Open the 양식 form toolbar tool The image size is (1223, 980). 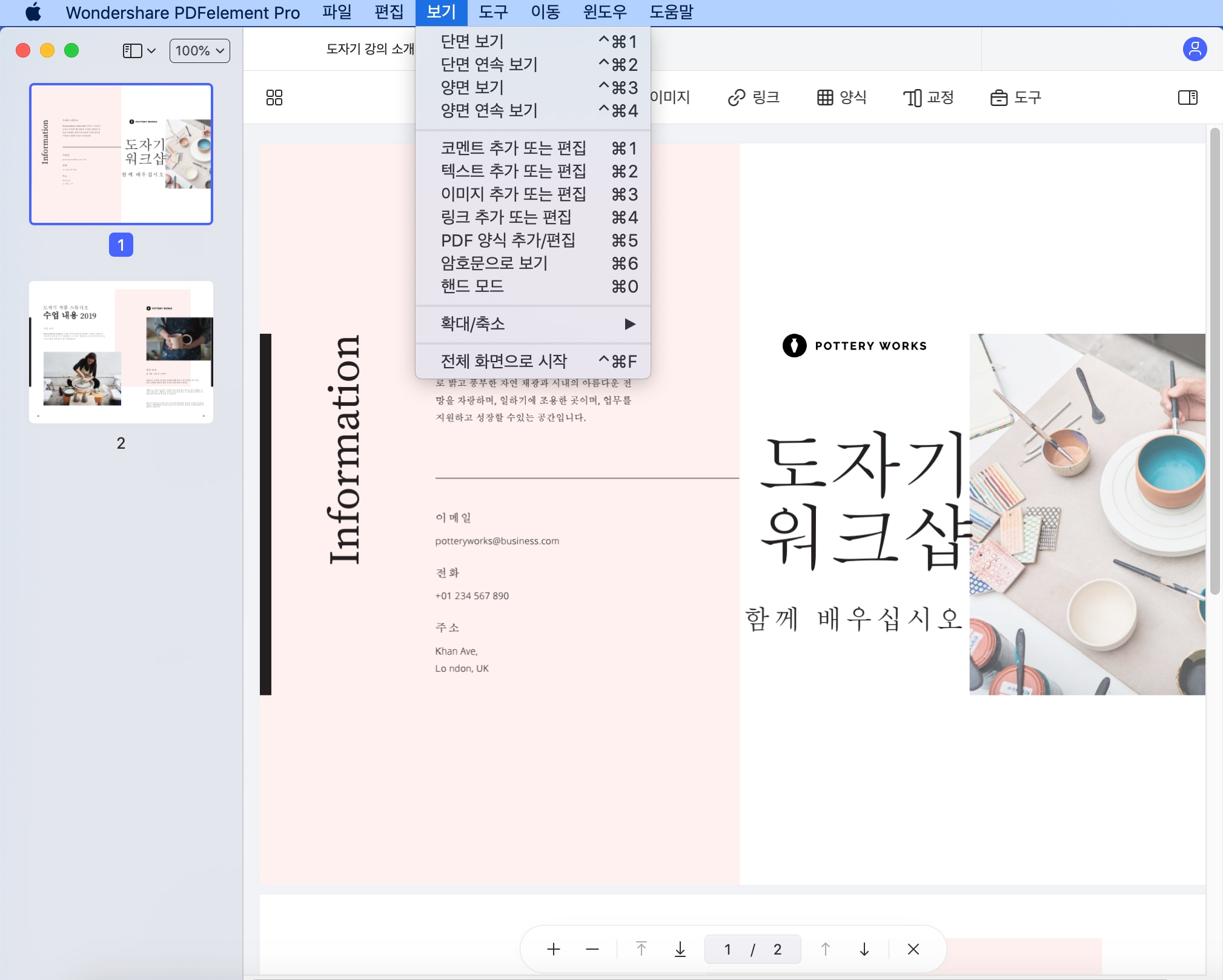[841, 98]
